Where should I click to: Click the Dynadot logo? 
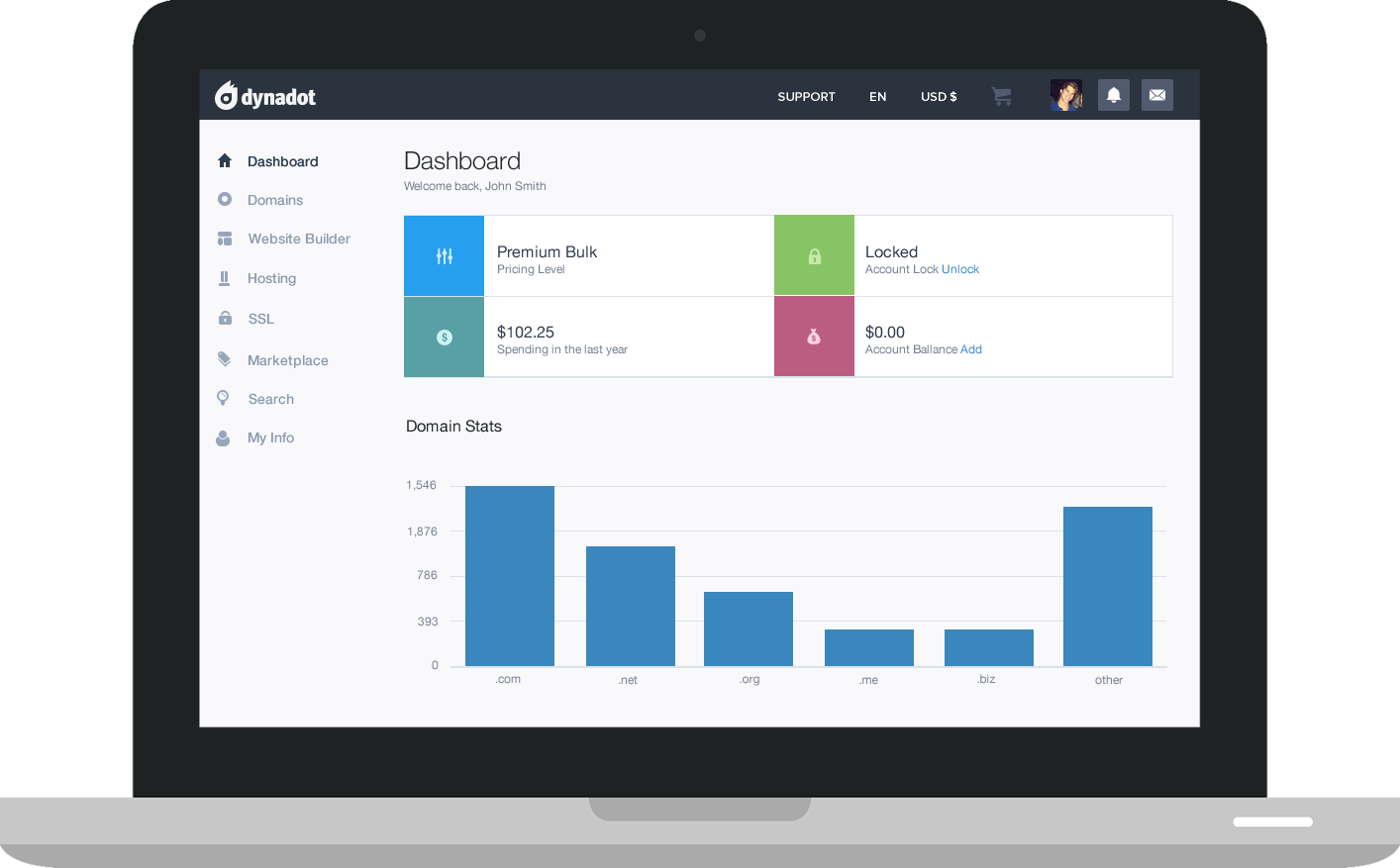265,96
